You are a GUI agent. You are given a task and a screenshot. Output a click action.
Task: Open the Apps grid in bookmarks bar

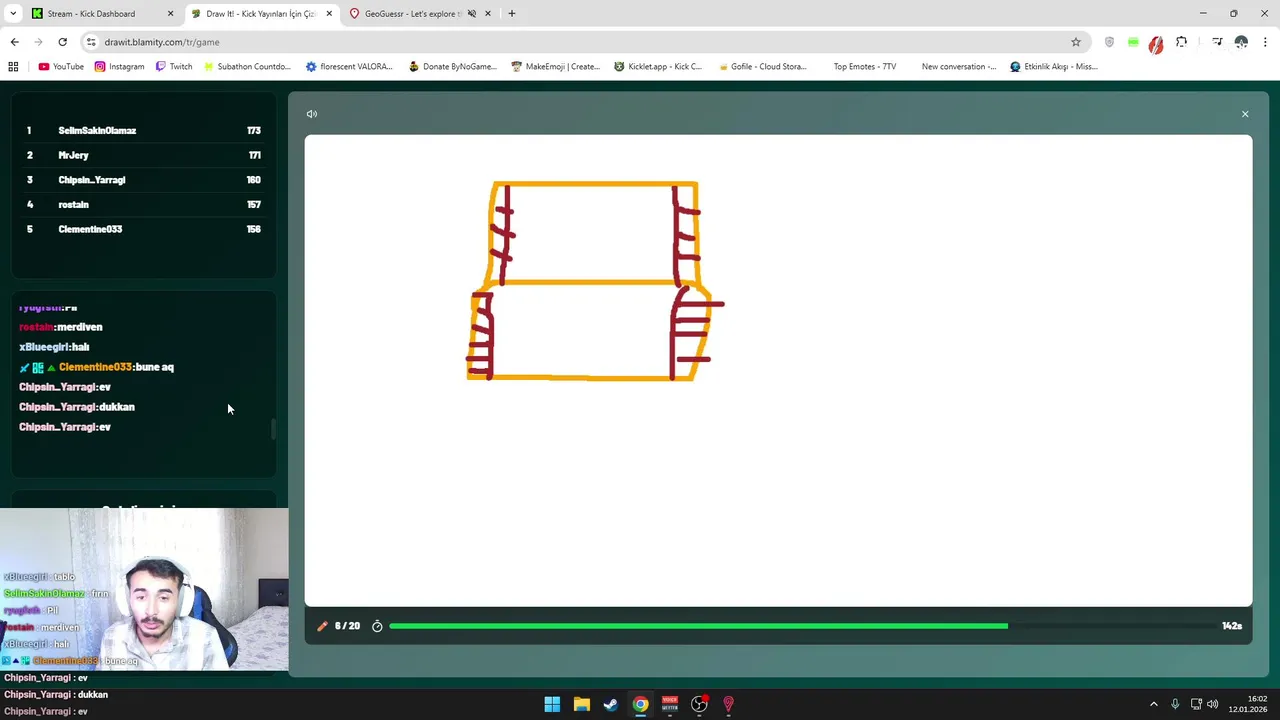point(13,67)
